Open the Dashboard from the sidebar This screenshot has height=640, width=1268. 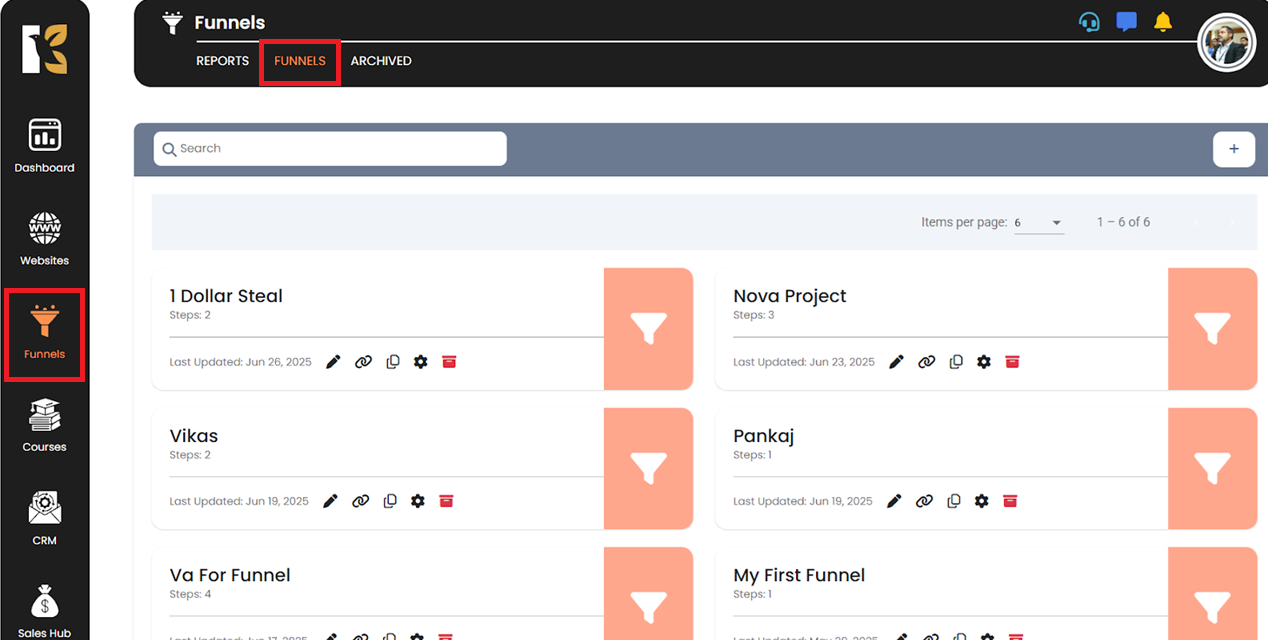coord(44,146)
